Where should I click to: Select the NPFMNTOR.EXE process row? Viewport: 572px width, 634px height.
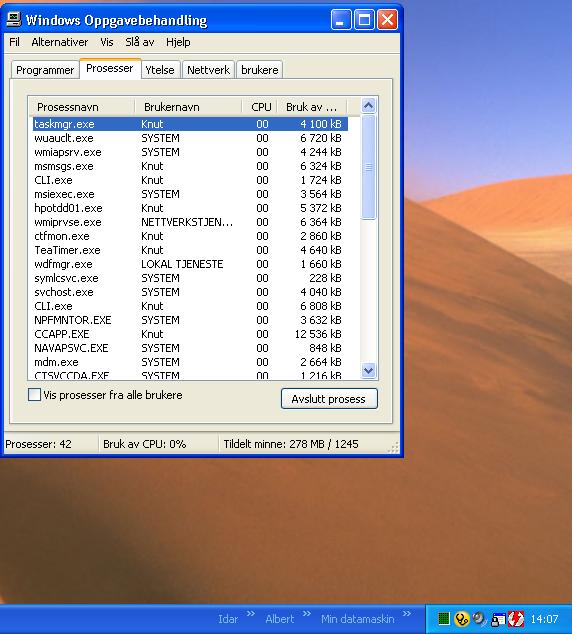coord(190,320)
